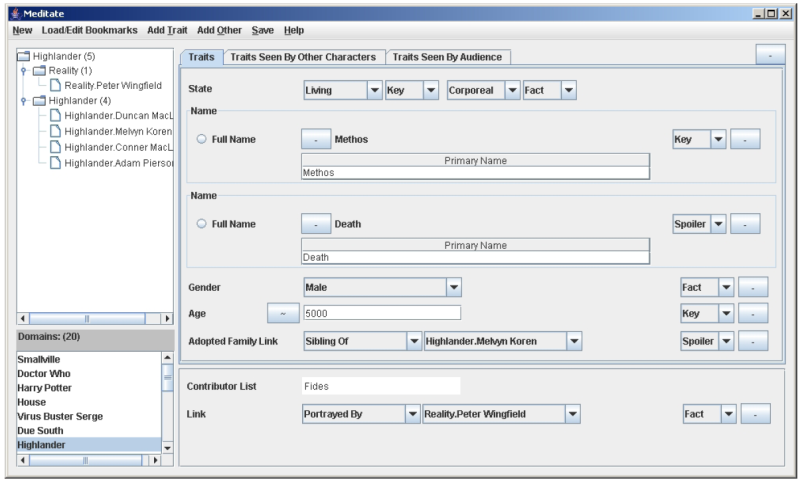This screenshot has height=480, width=800.
Task: Remove the Age trait
Action: (x=753, y=313)
